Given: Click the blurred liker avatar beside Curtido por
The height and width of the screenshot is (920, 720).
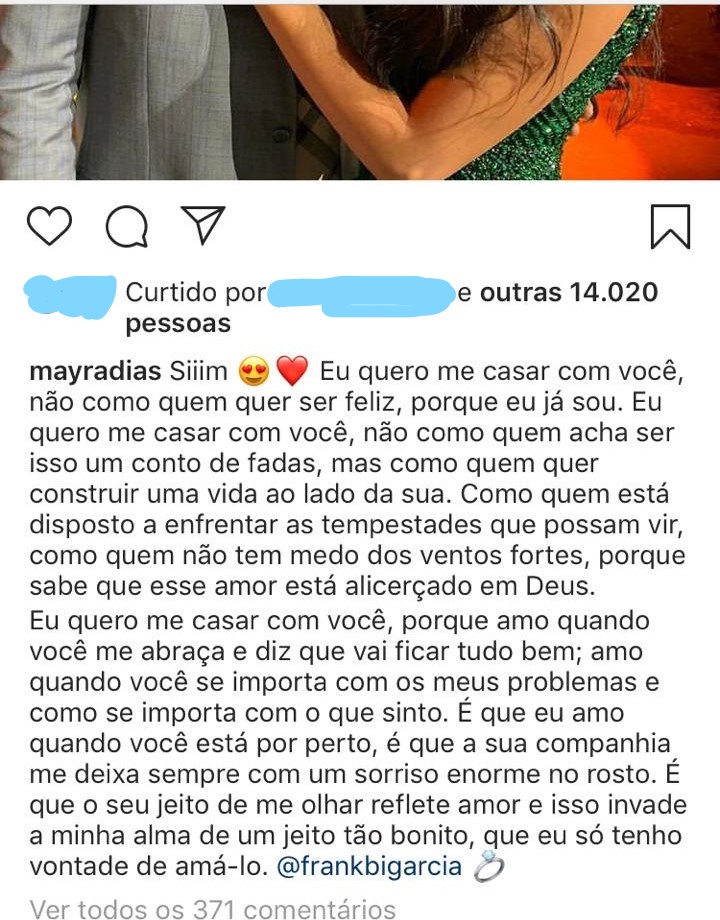Looking at the screenshot, I should (x=70, y=296).
